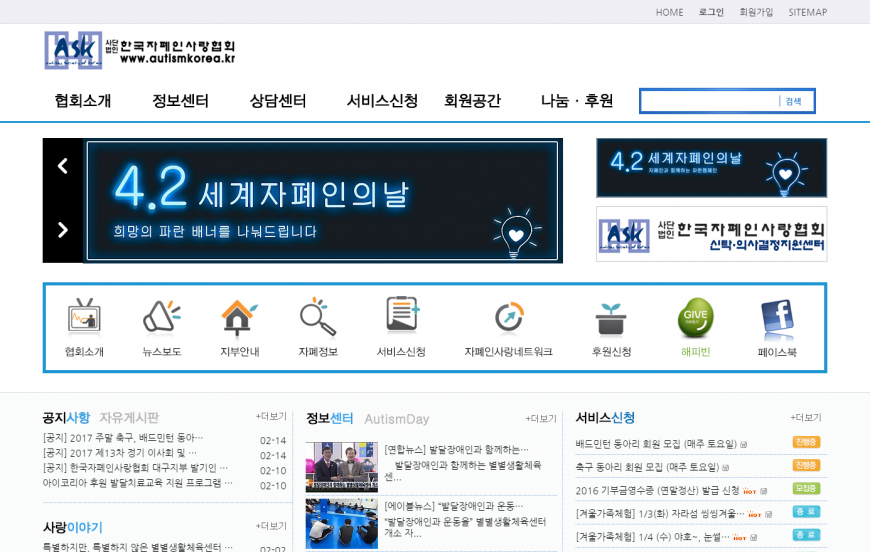The height and width of the screenshot is (552, 870).
Task: Expand 정보센터 section via 더보기
Action: (541, 418)
